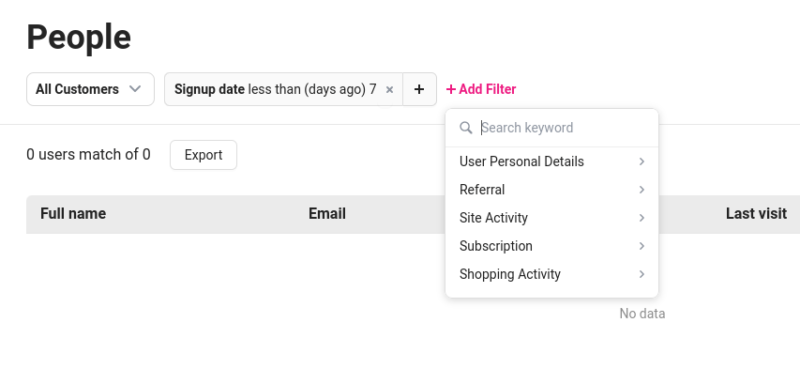Open User Personal Details filter category
The image size is (800, 384).
coord(552,162)
